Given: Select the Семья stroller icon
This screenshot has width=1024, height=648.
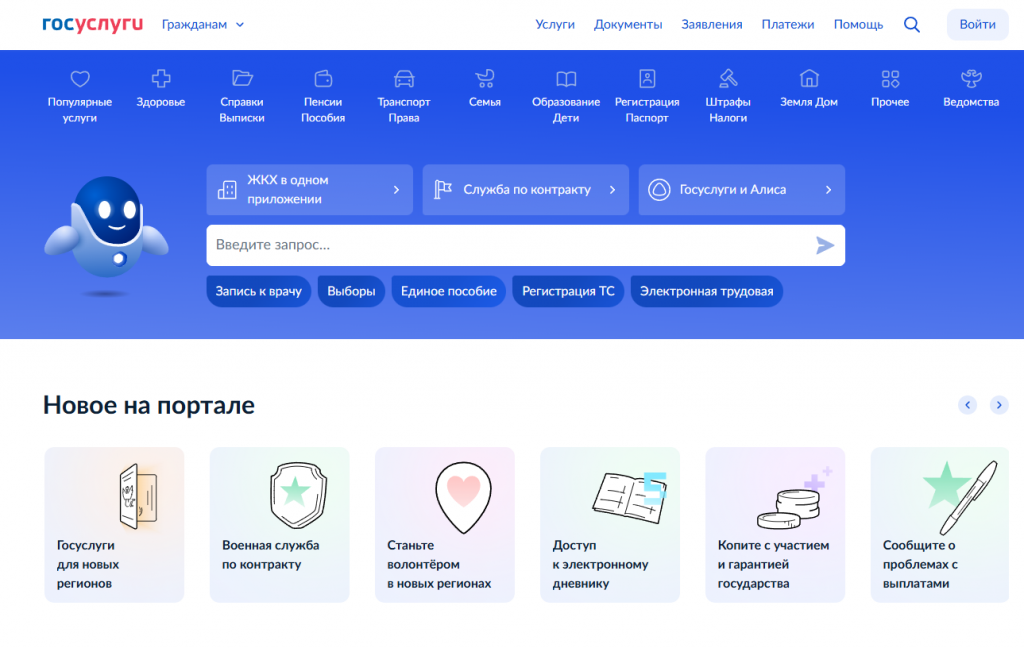Looking at the screenshot, I should tap(485, 79).
